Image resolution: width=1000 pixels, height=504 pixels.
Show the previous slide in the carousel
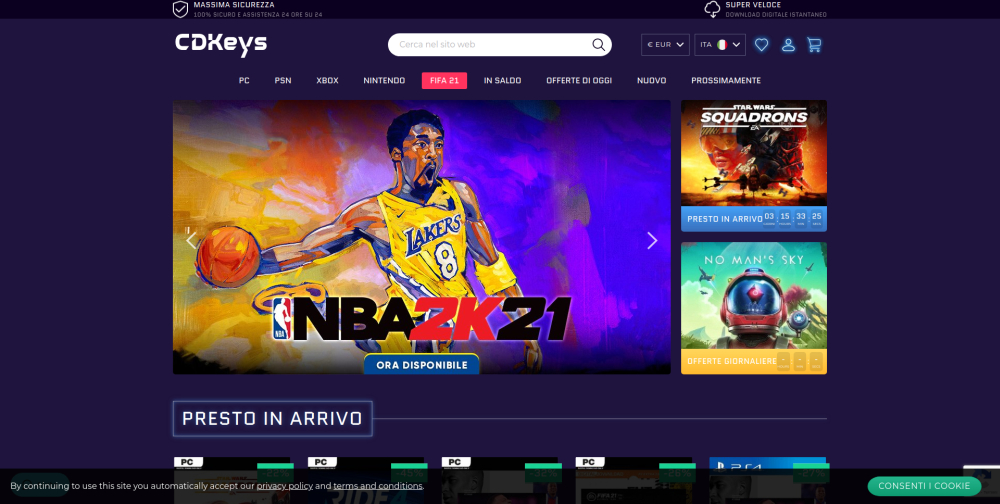tap(191, 240)
